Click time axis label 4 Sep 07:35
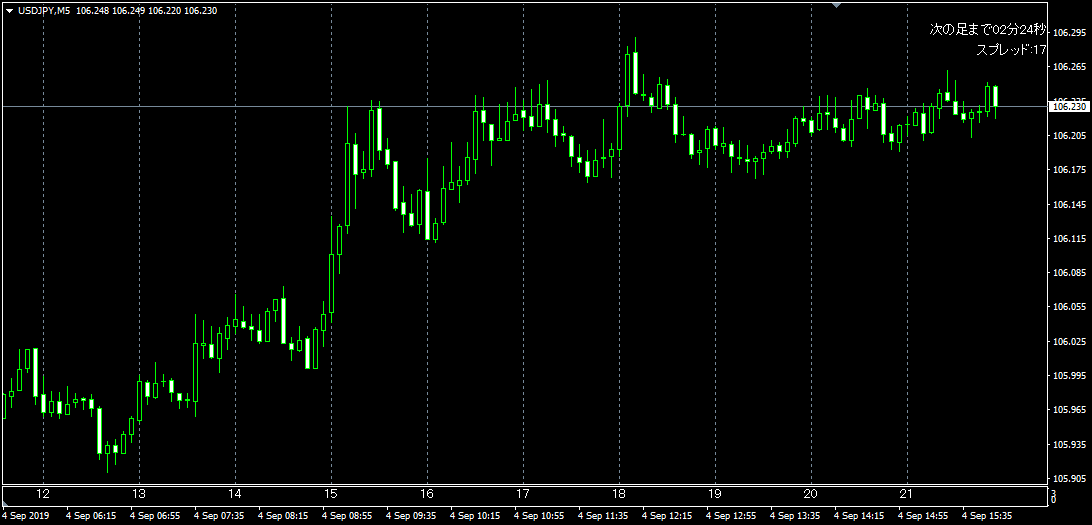This screenshot has width=1092, height=525. (x=219, y=517)
